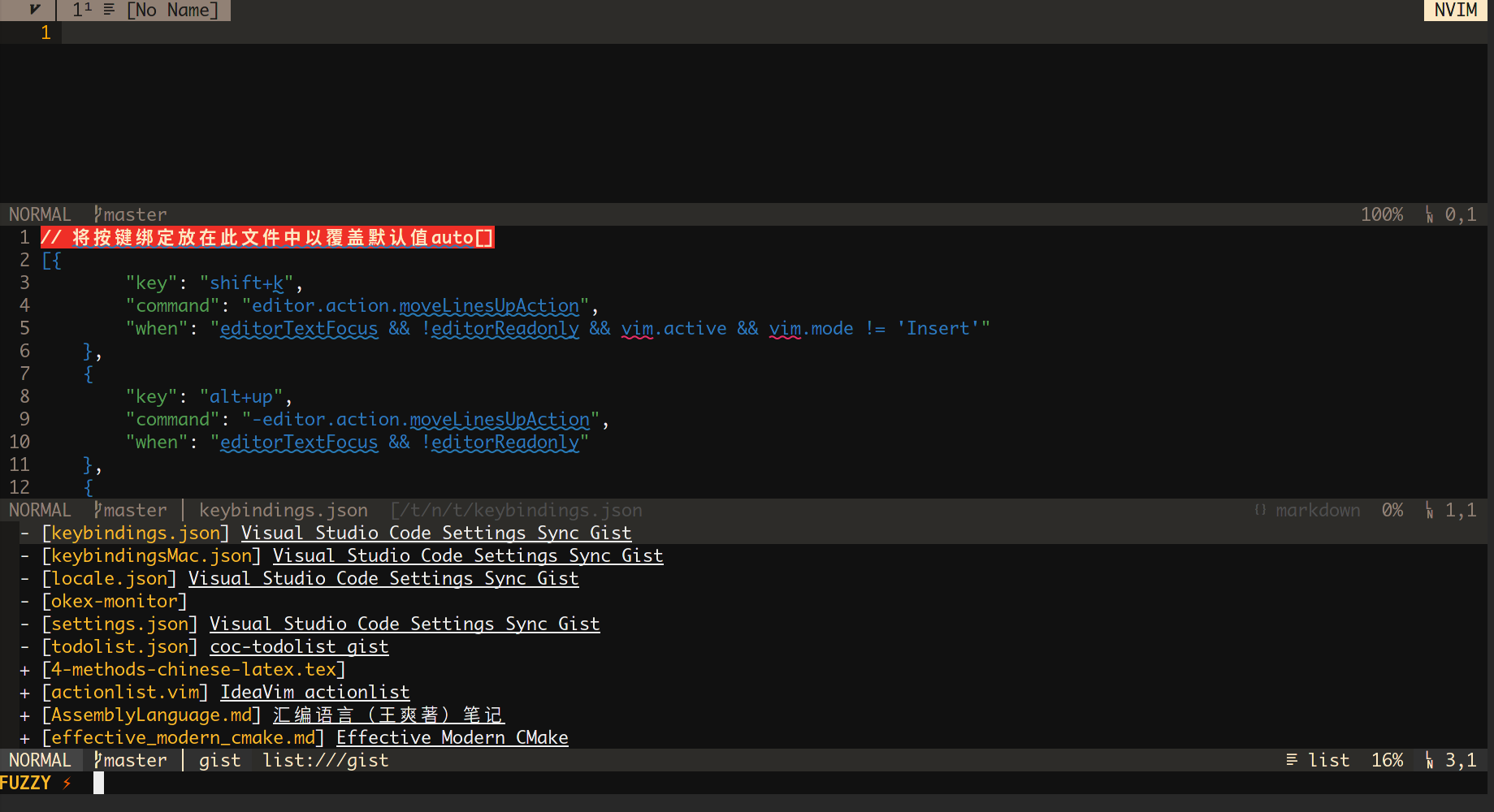Click "-editor.action.moveLinesUpAction" on line 9
1494x812 pixels.
[x=421, y=419]
